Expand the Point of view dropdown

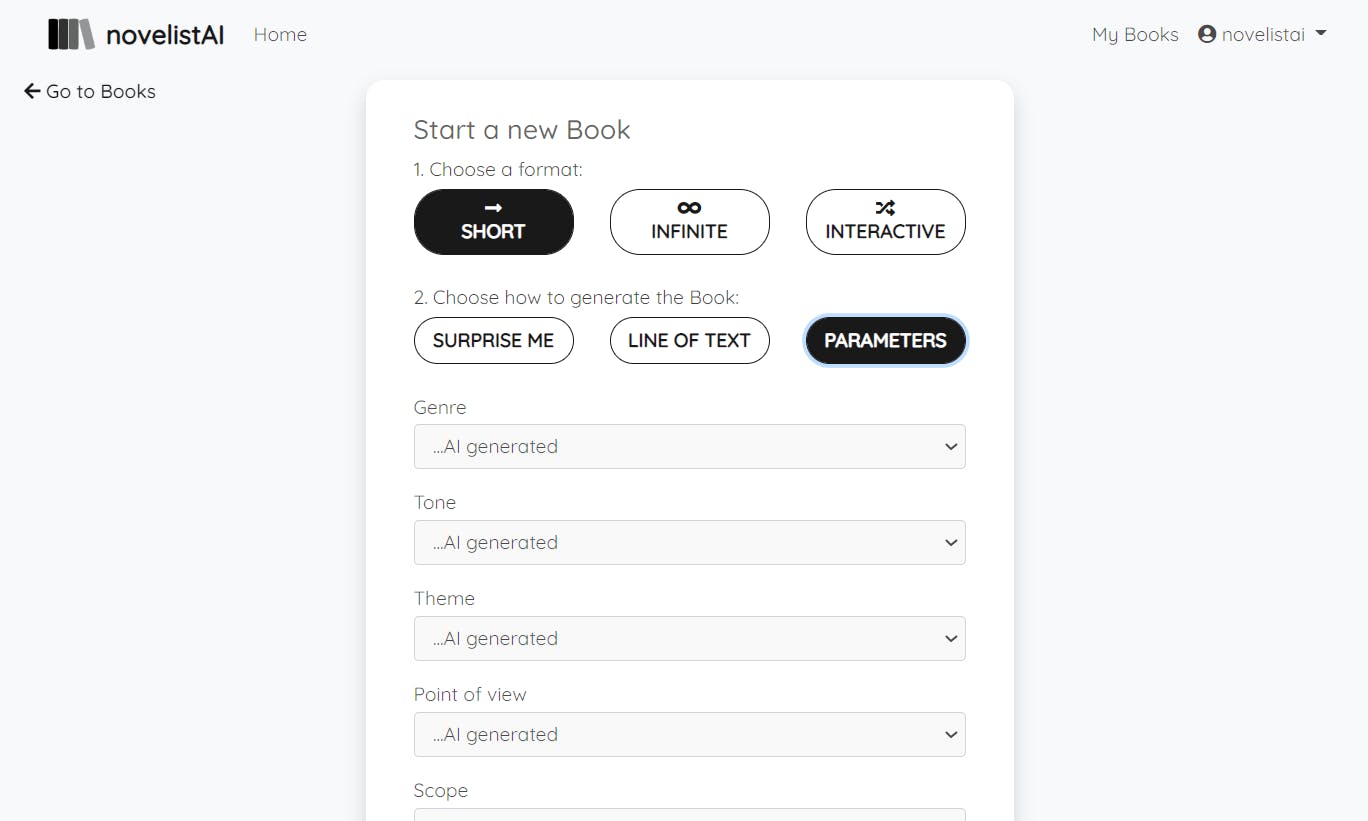(x=690, y=734)
